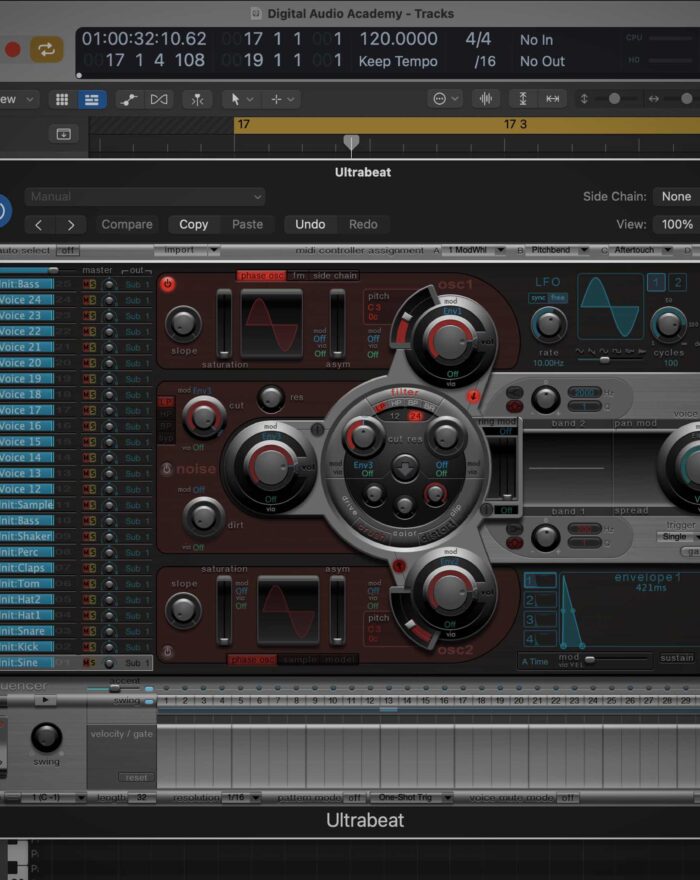Select the osc1 fm tab

298,276
